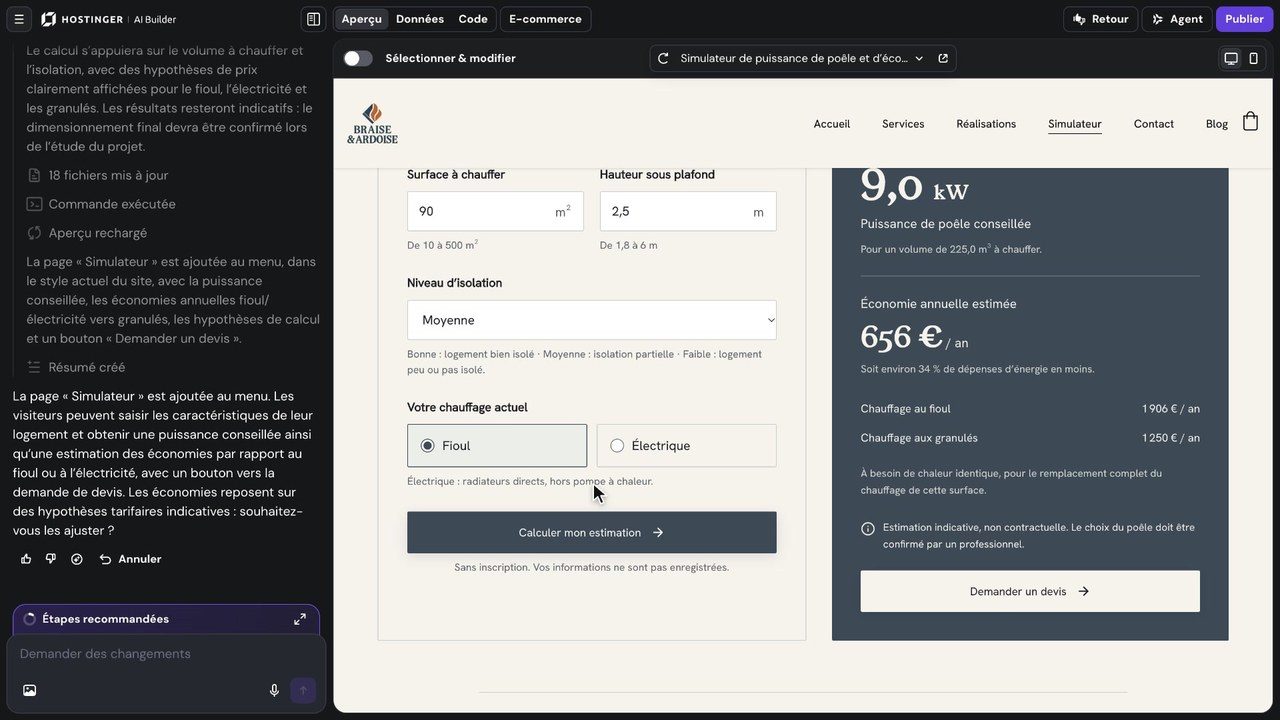Open the Agent button
The image size is (1280, 720).
click(x=1177, y=19)
